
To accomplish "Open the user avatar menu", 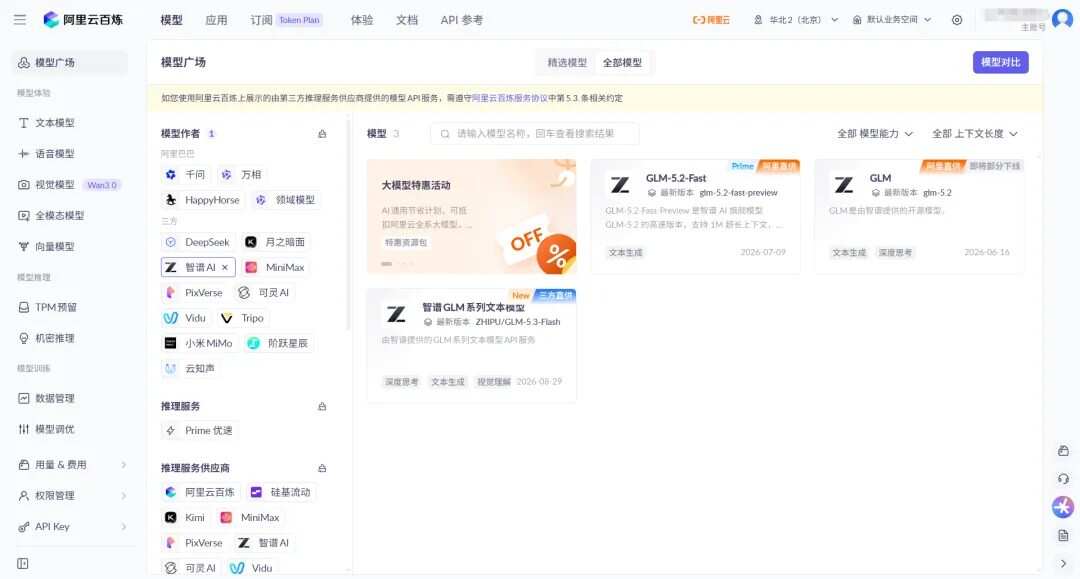I will [x=1062, y=19].
